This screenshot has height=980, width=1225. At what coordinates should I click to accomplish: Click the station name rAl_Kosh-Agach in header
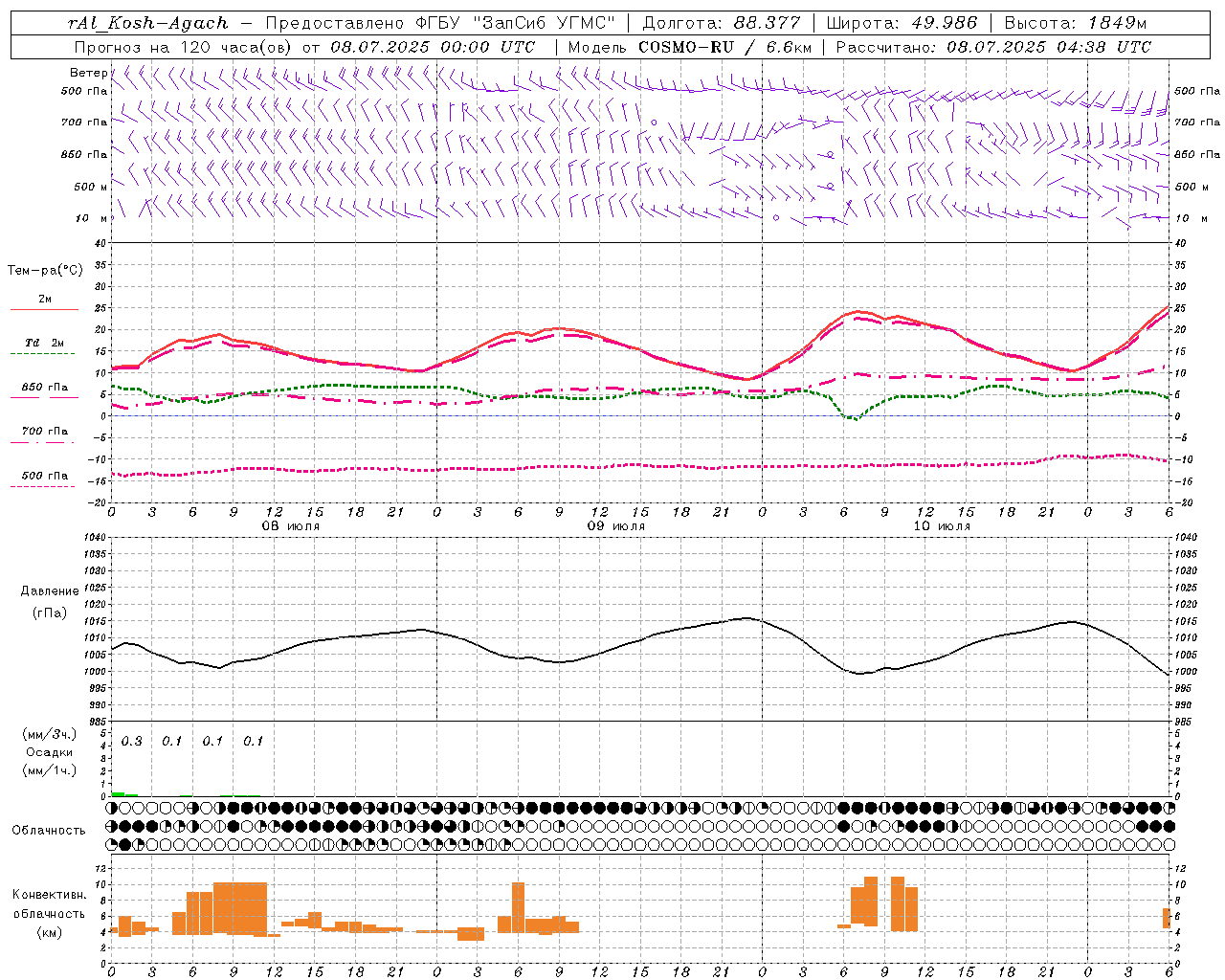[149, 23]
